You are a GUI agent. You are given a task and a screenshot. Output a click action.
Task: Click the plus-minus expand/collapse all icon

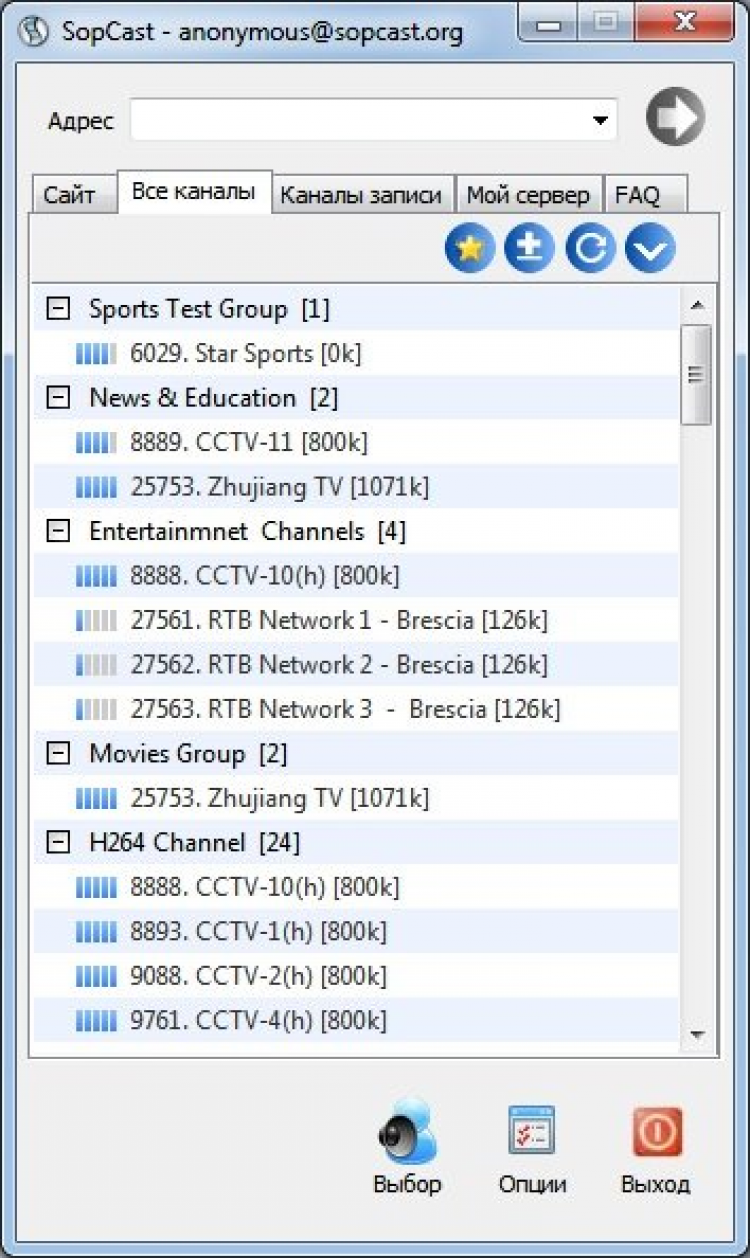[x=530, y=249]
